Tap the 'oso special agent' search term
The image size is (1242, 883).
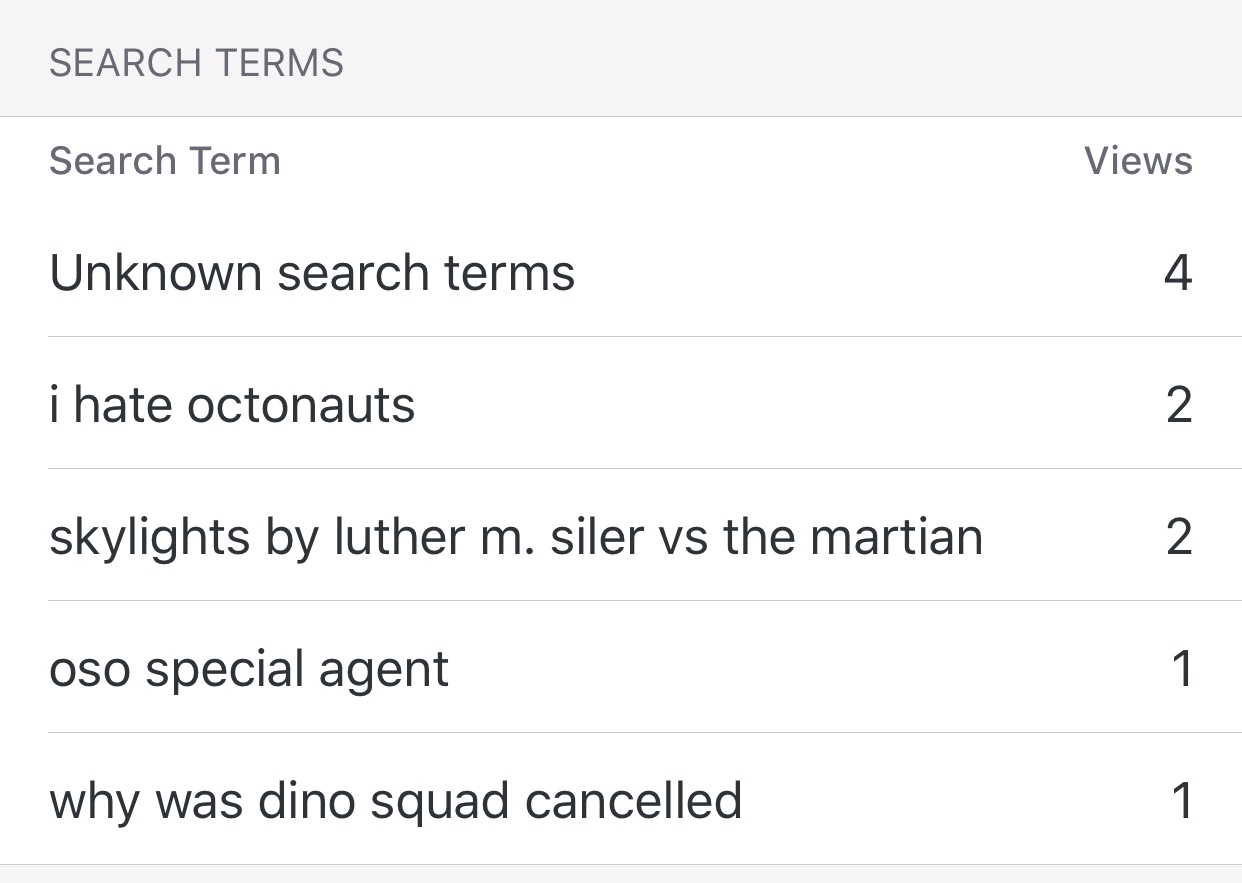point(249,669)
